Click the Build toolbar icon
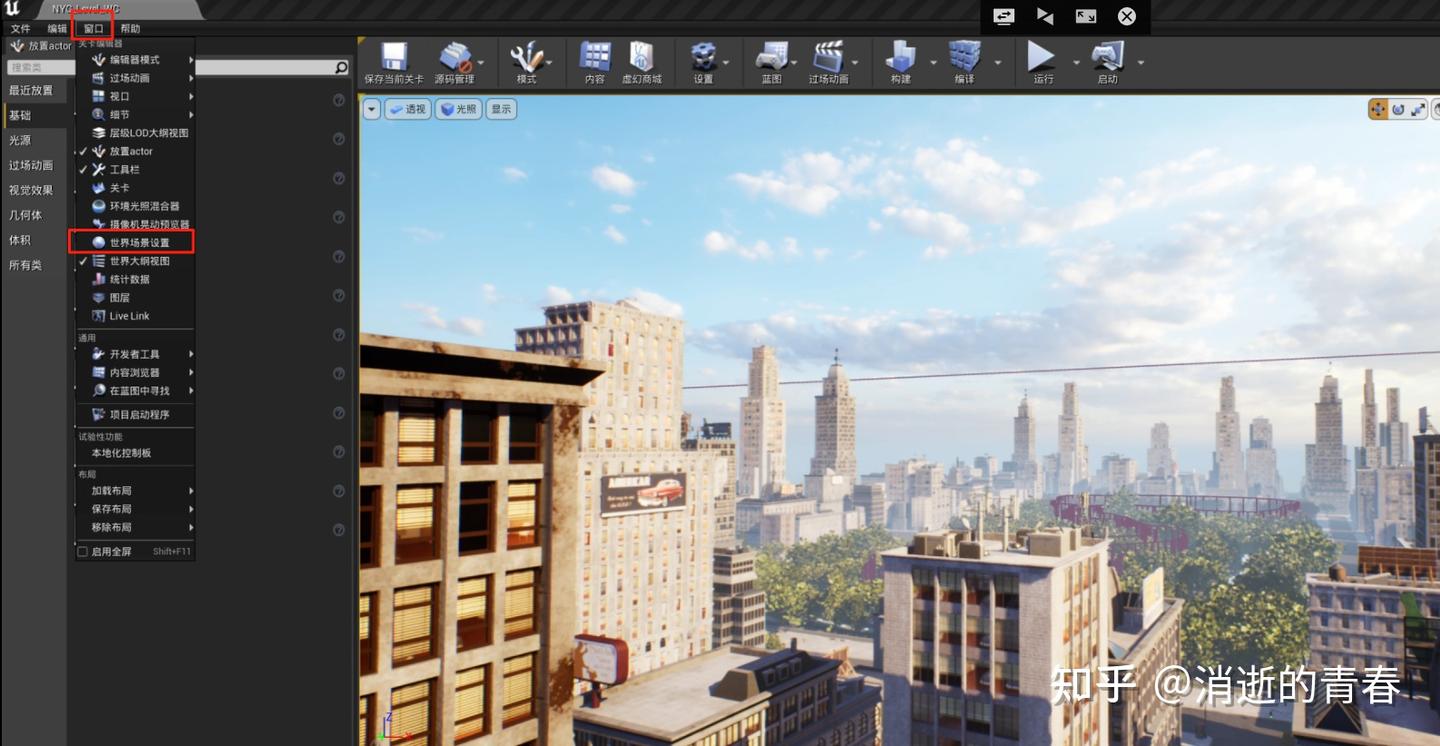The width and height of the screenshot is (1440, 746). tap(900, 62)
